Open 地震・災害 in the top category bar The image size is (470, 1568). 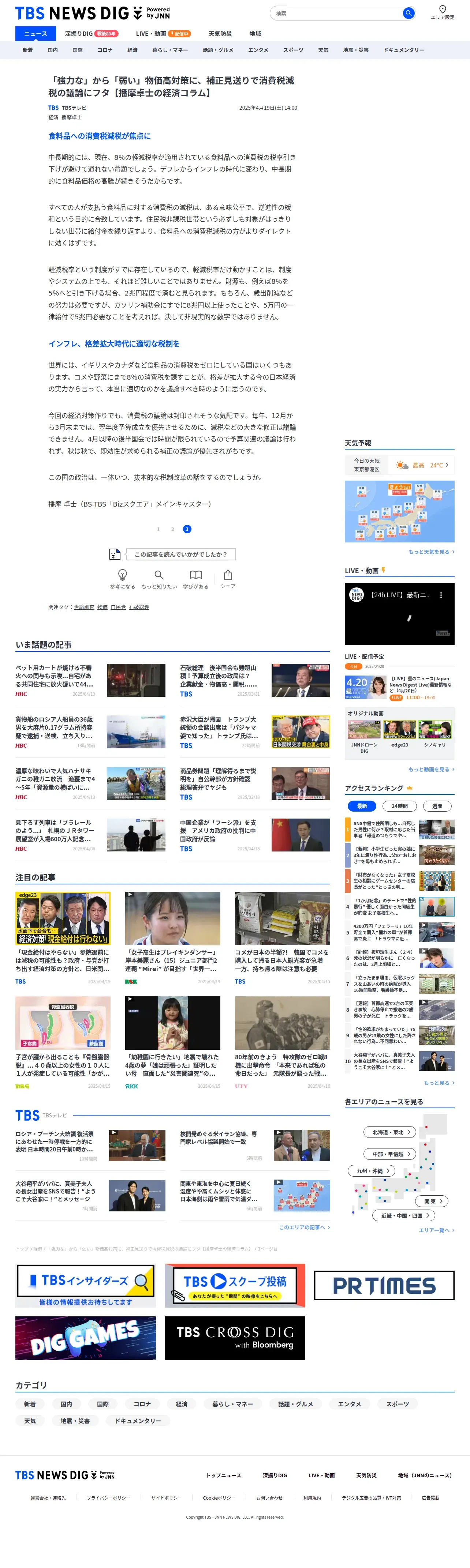(355, 50)
